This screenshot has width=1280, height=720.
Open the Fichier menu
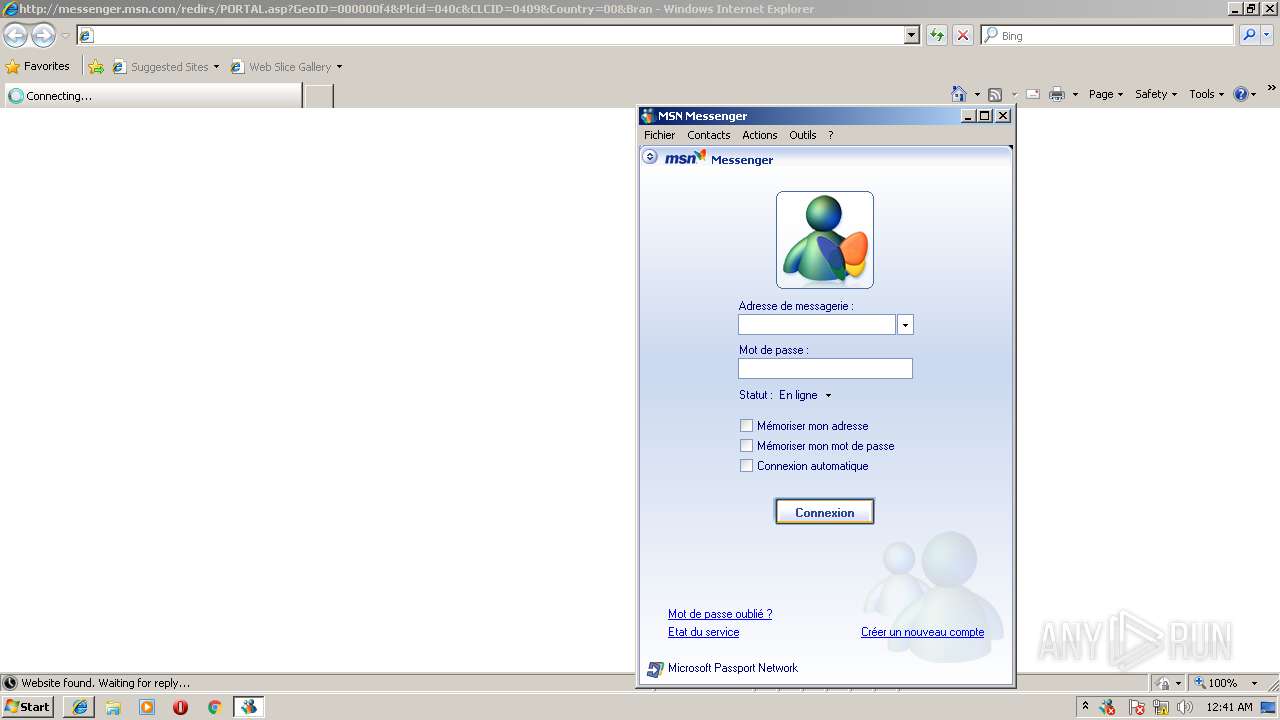(x=659, y=135)
